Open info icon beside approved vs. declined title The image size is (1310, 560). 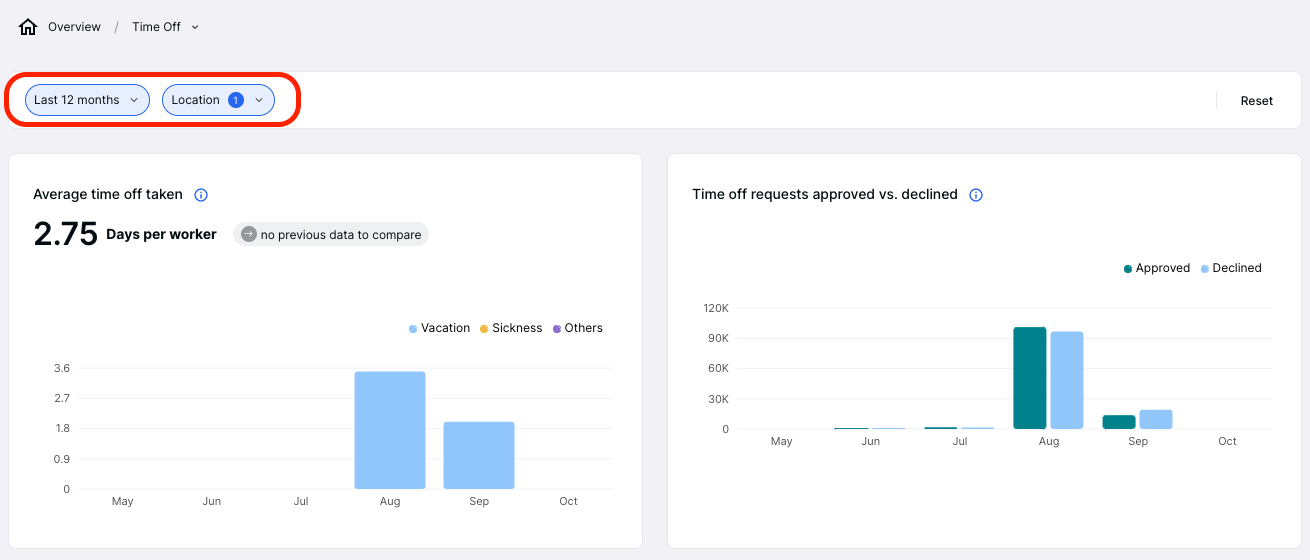click(976, 195)
